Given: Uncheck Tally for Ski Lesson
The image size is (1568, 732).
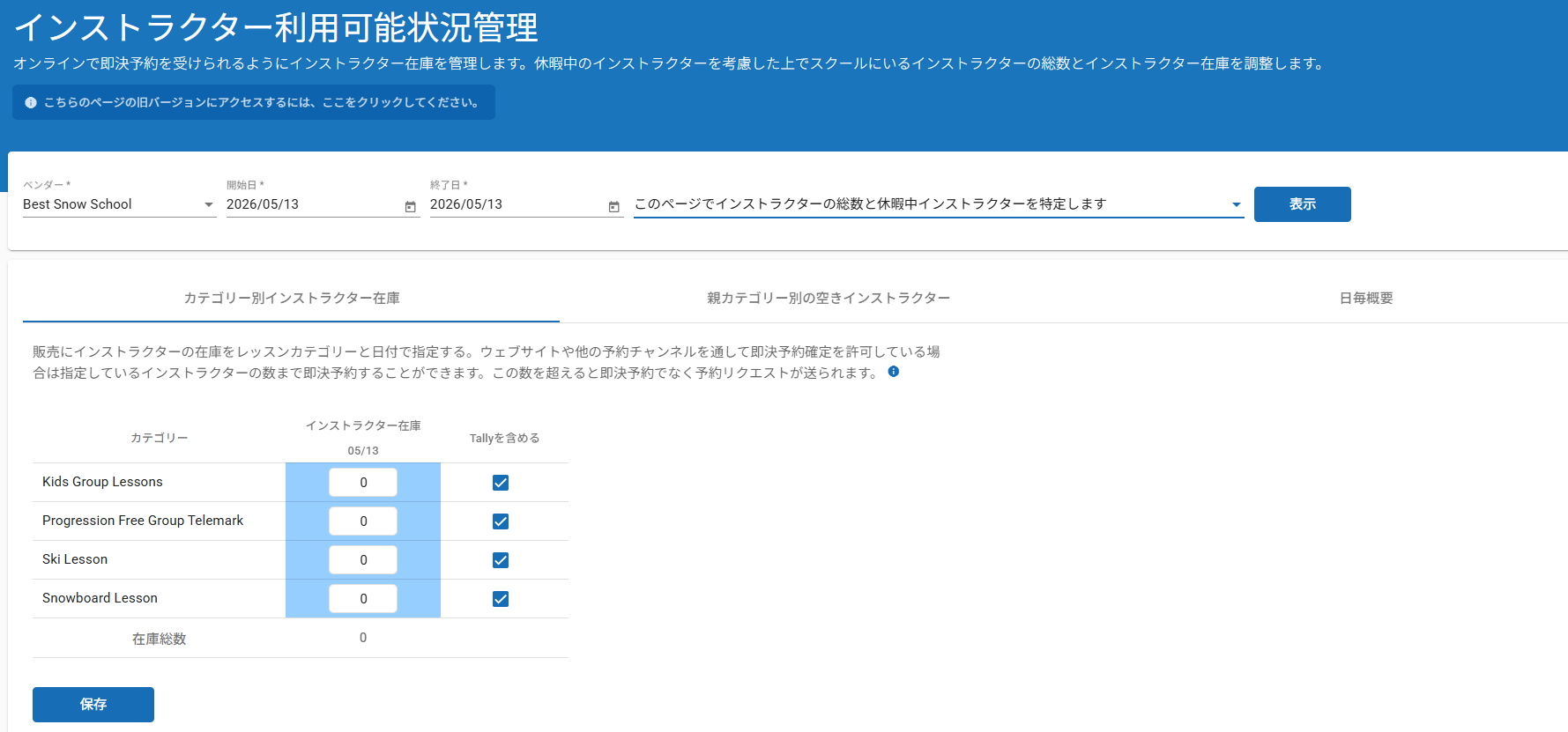Looking at the screenshot, I should click(x=501, y=560).
